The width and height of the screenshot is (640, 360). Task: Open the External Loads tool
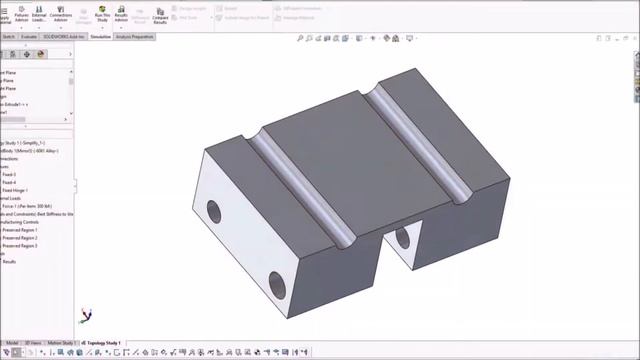[39, 14]
